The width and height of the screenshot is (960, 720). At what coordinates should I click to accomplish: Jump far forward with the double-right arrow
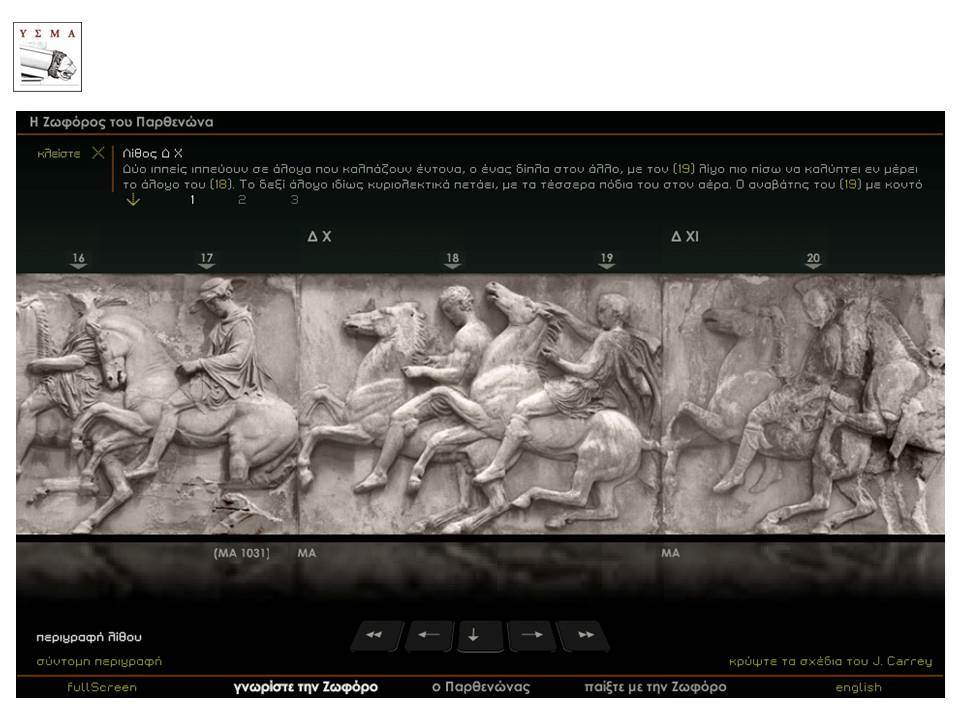(x=584, y=636)
